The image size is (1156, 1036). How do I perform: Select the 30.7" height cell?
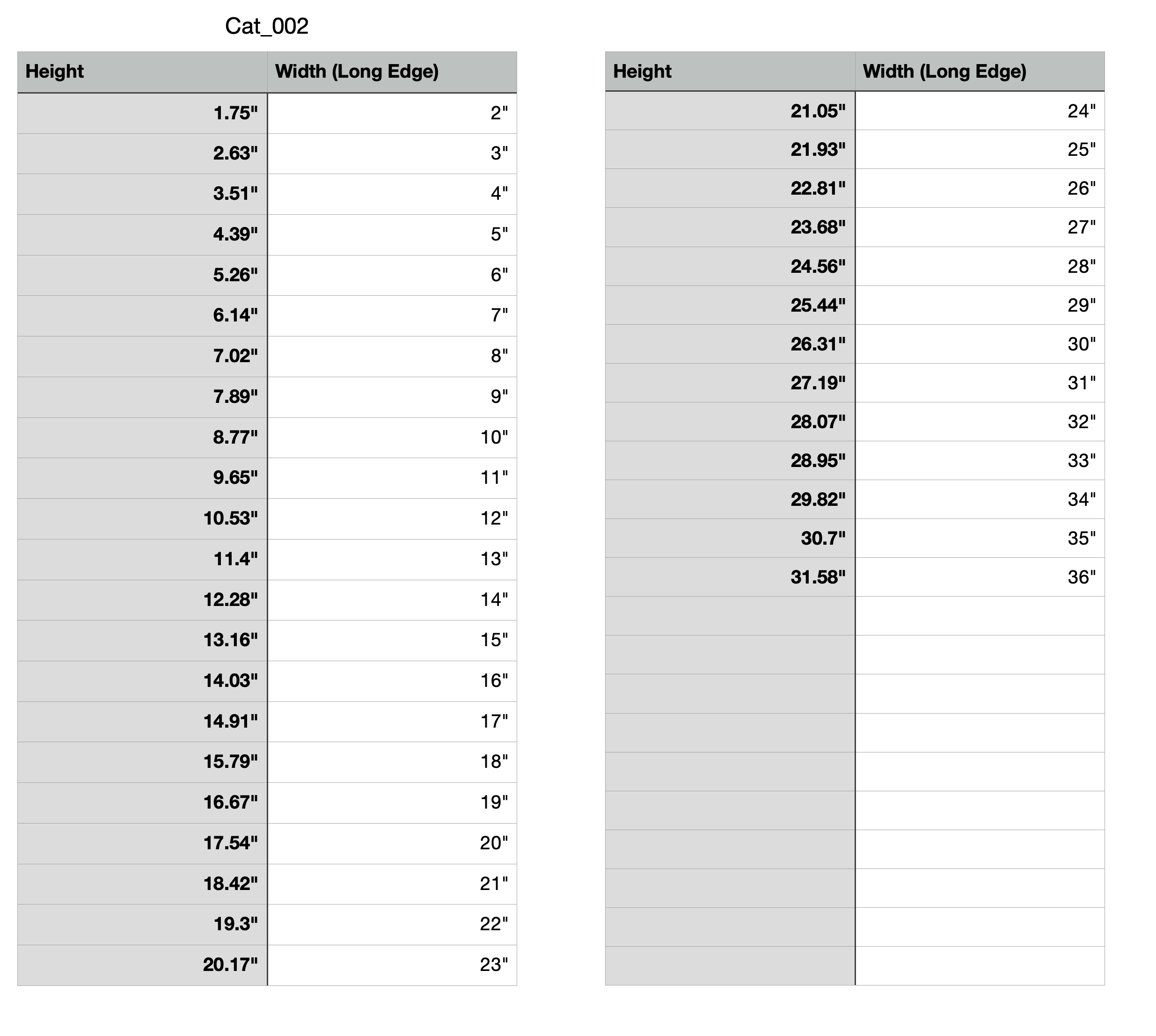click(730, 538)
